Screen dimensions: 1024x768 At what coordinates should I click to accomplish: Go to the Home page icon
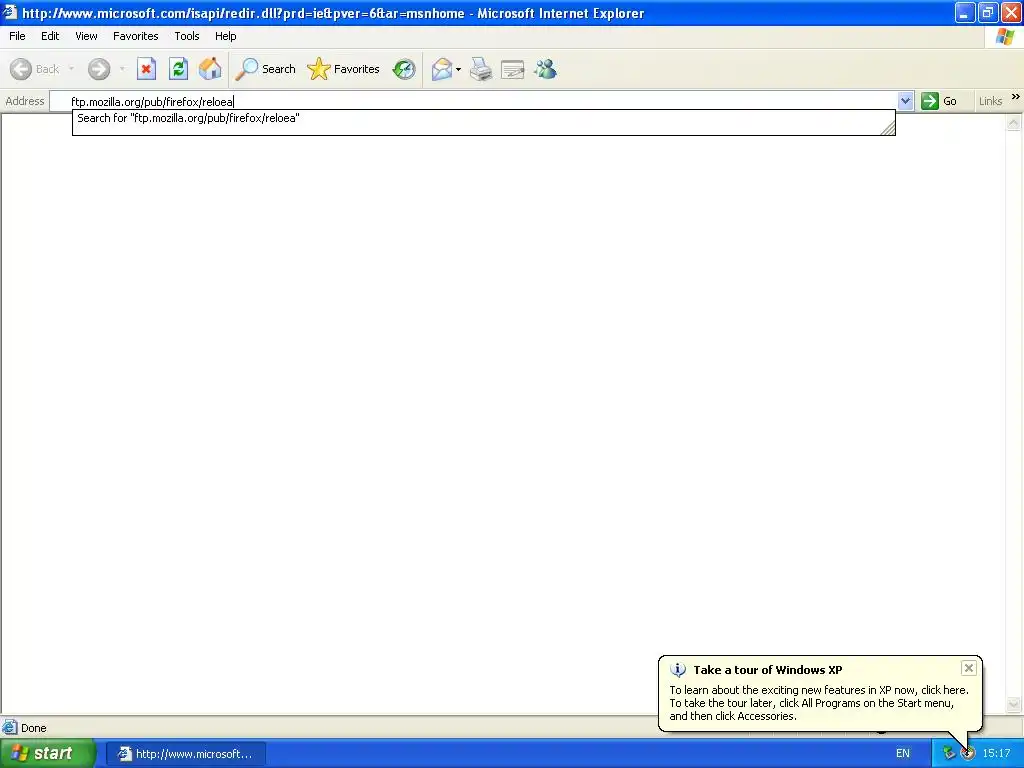210,69
